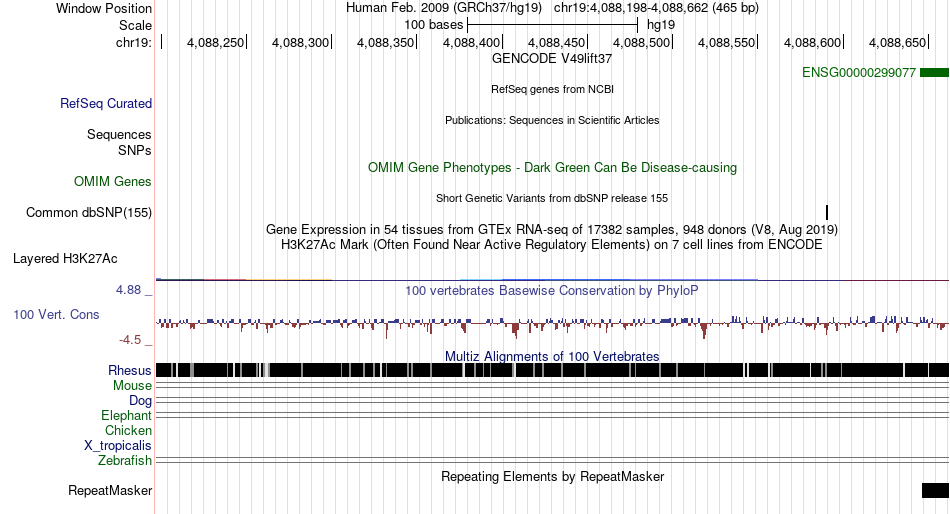Click the 4.88 PhyloP upper scale value
Viewport: 950px width, 514px height.
(x=128, y=290)
